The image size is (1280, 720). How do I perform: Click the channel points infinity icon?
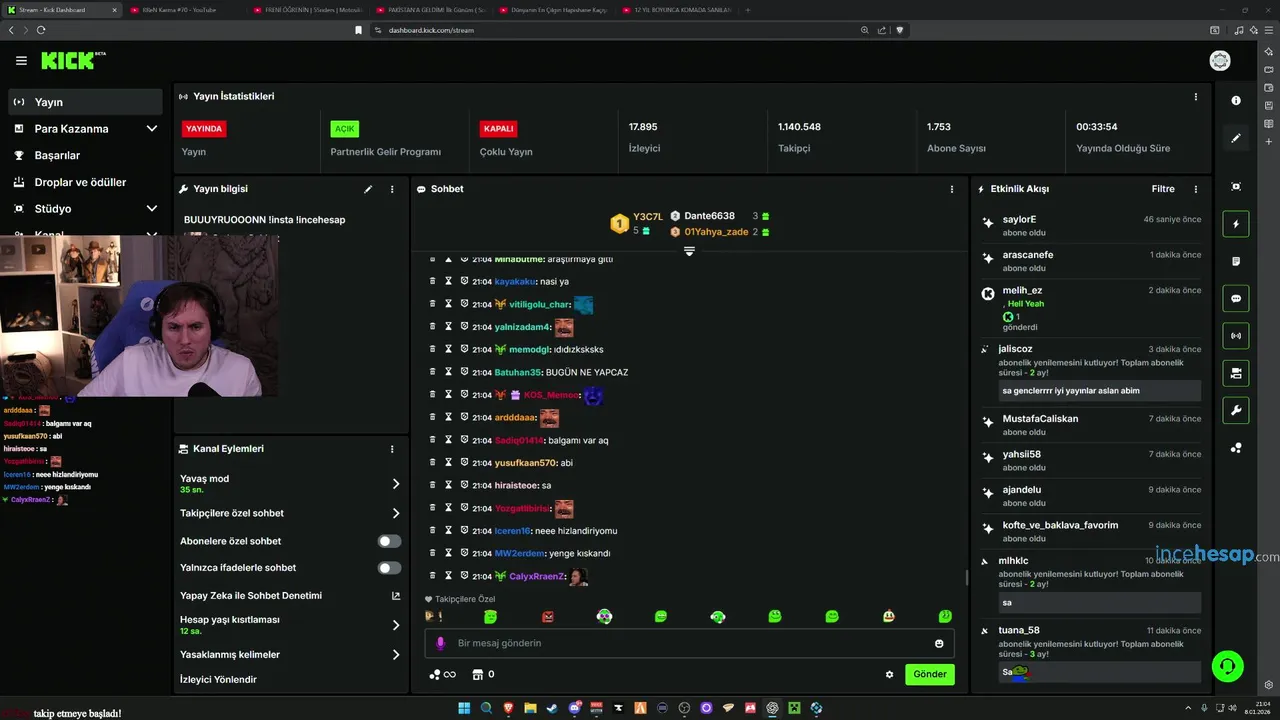pyautogui.click(x=442, y=674)
